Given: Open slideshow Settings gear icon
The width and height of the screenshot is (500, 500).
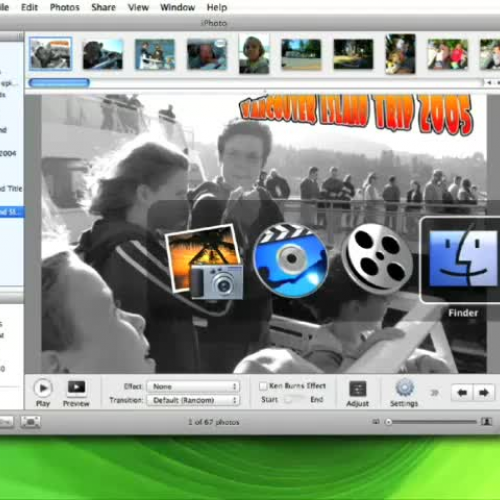Looking at the screenshot, I should click(404, 388).
